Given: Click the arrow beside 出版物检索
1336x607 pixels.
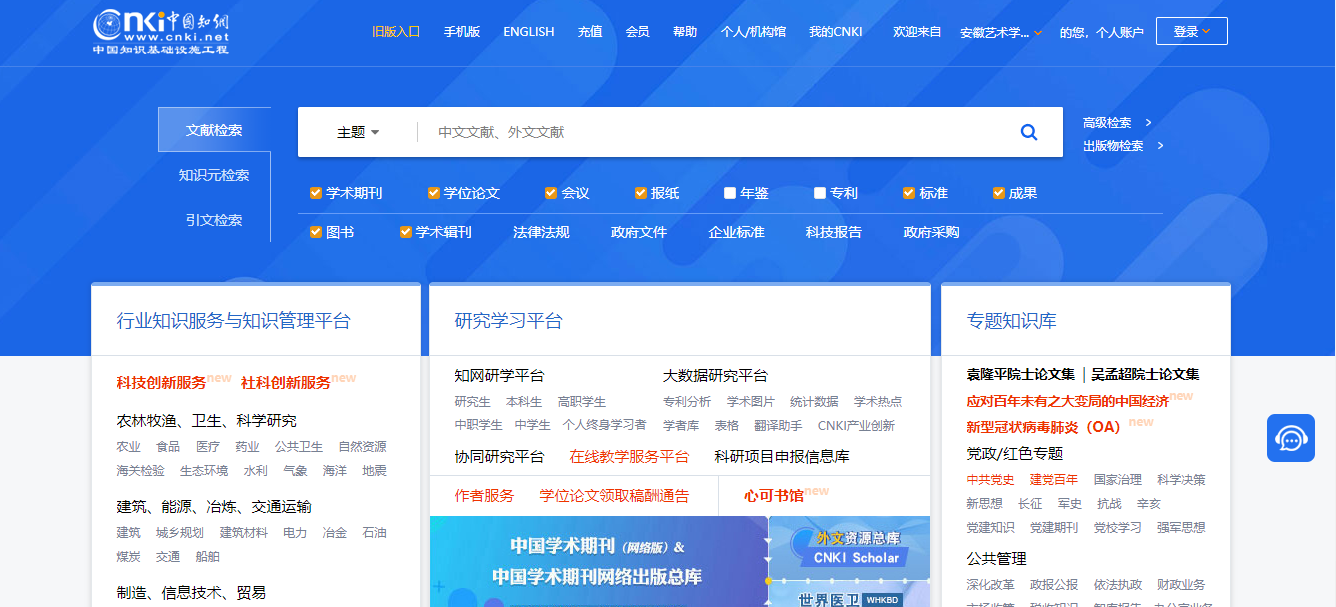Looking at the screenshot, I should pos(1160,146).
